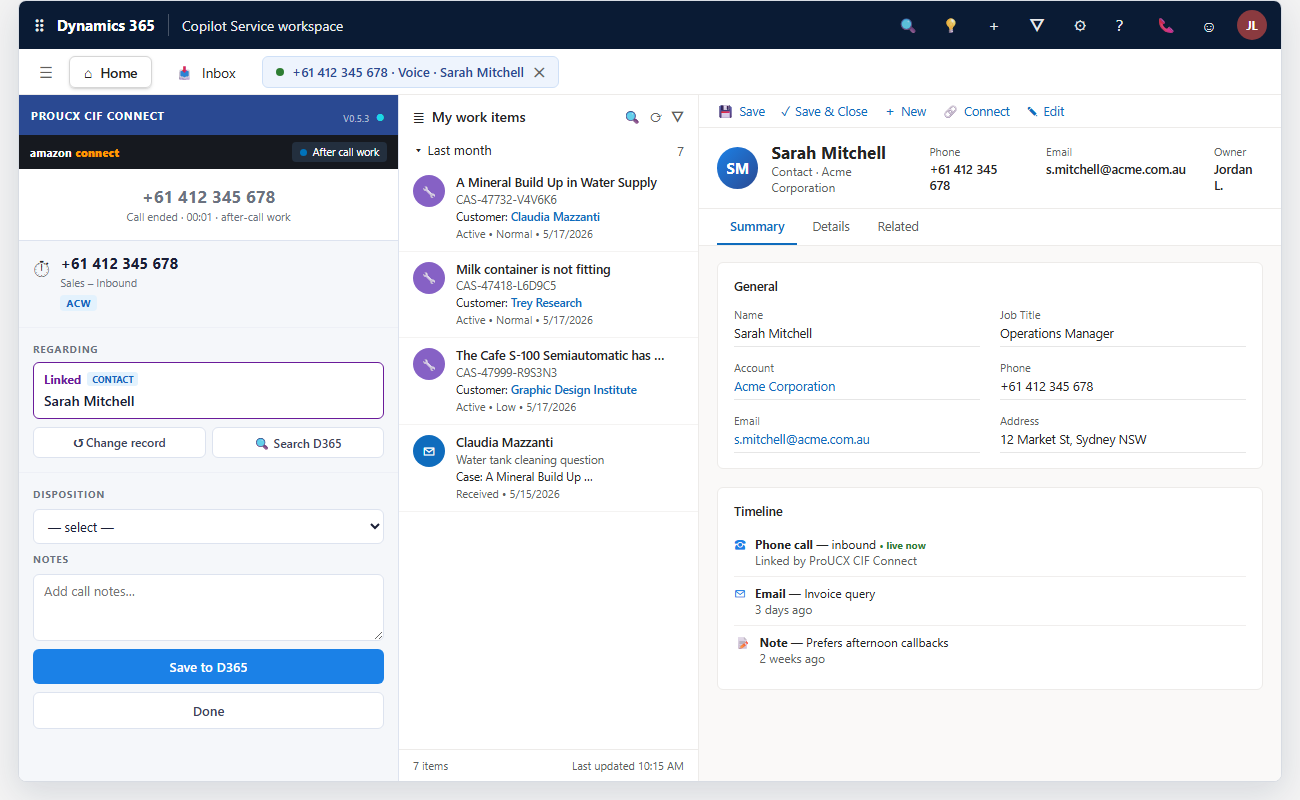Click the linked Sarah Mitchell contact card
1300x800 pixels.
click(208, 390)
